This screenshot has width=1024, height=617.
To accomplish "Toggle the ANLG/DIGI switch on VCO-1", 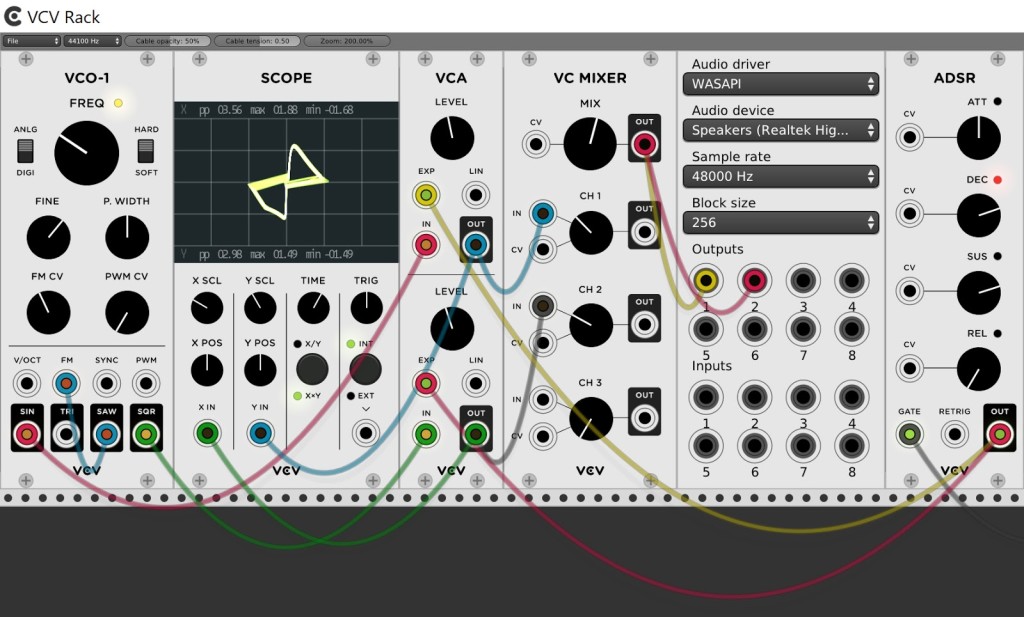I will 25,151.
